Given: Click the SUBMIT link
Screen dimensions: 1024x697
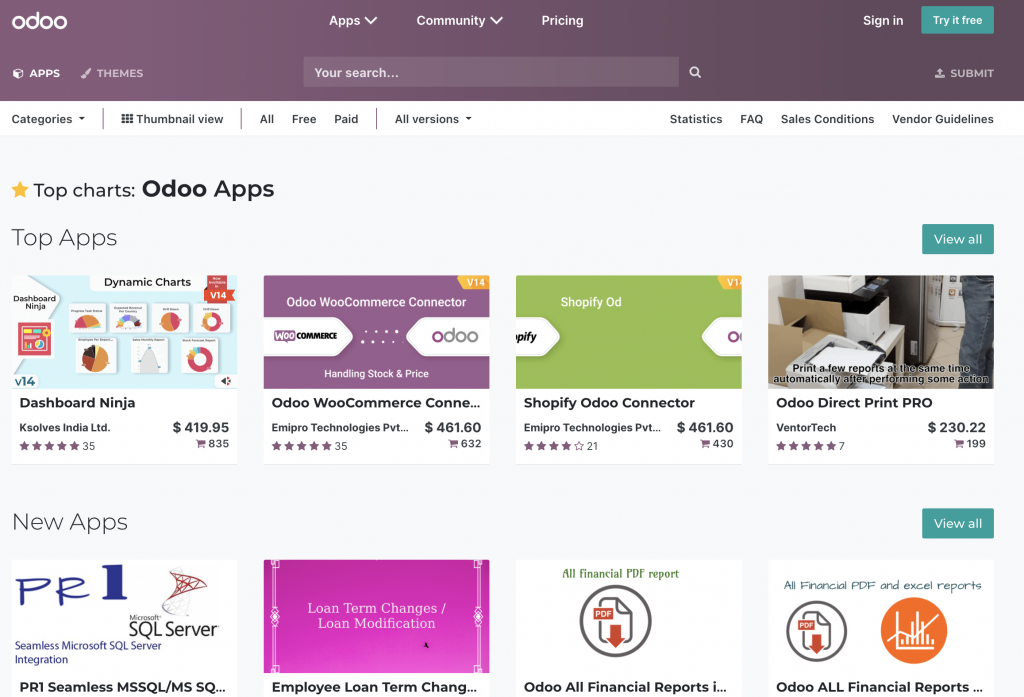Looking at the screenshot, I should (964, 73).
